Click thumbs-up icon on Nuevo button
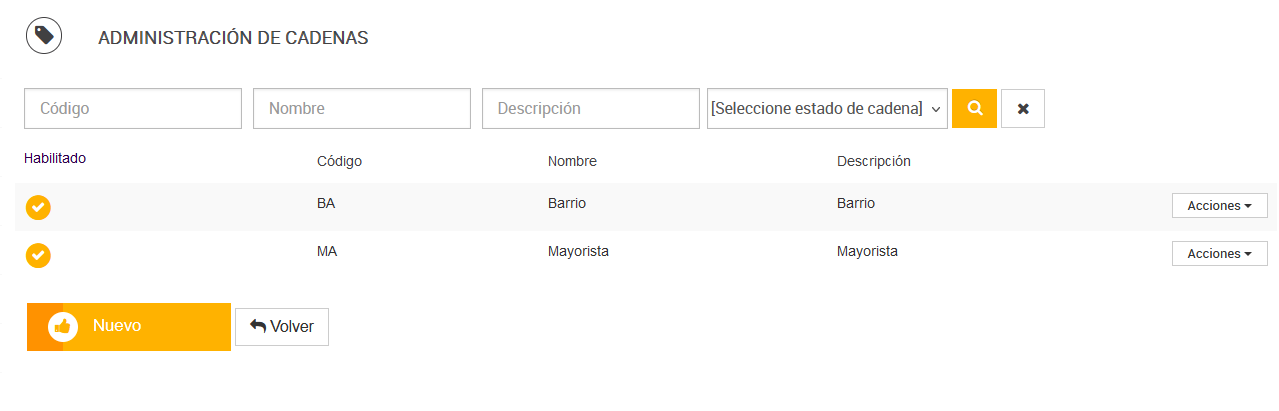Viewport: 1279px width, 411px height. 63,327
